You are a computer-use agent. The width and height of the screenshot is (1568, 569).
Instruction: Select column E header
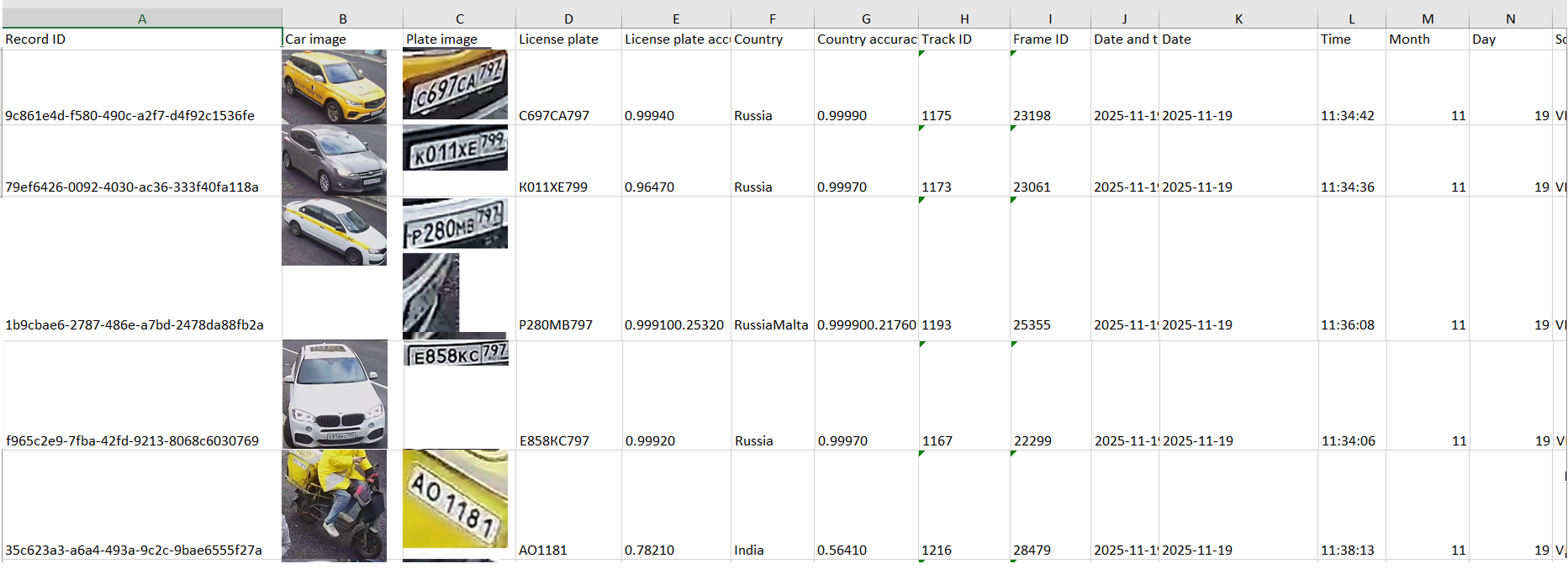click(676, 18)
